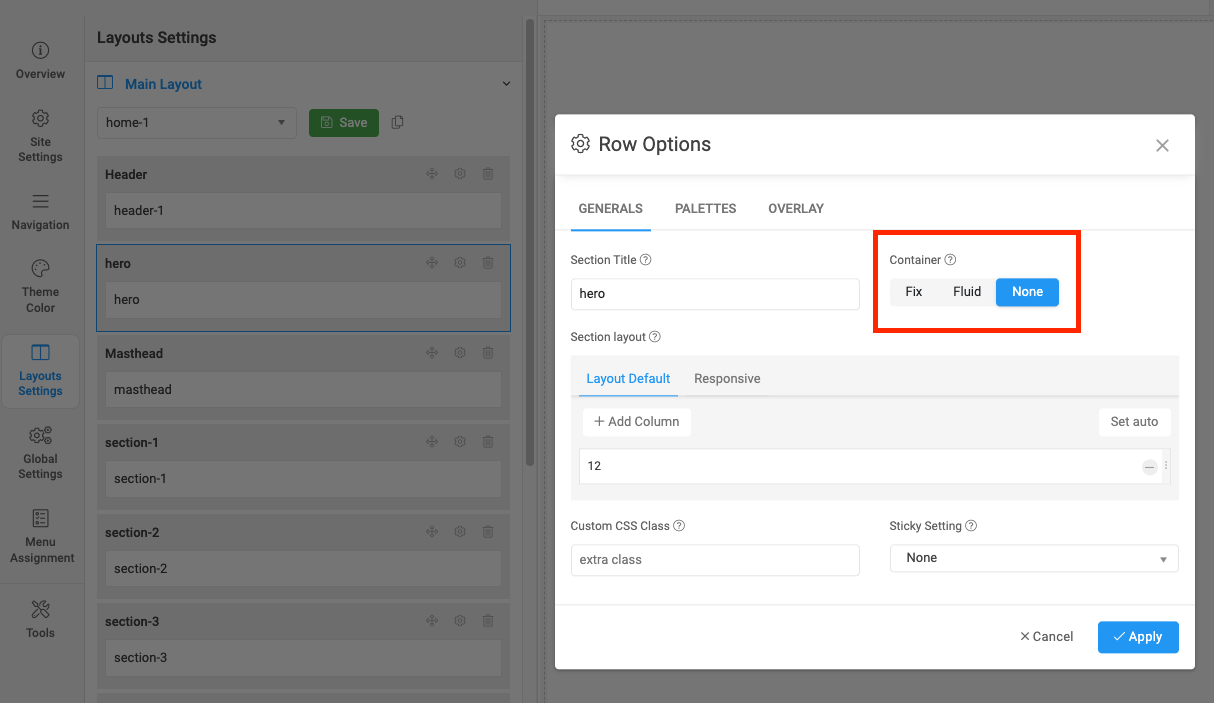Open the Sticky Setting dropdown
Screen dimensions: 1214x703
tap(1033, 558)
